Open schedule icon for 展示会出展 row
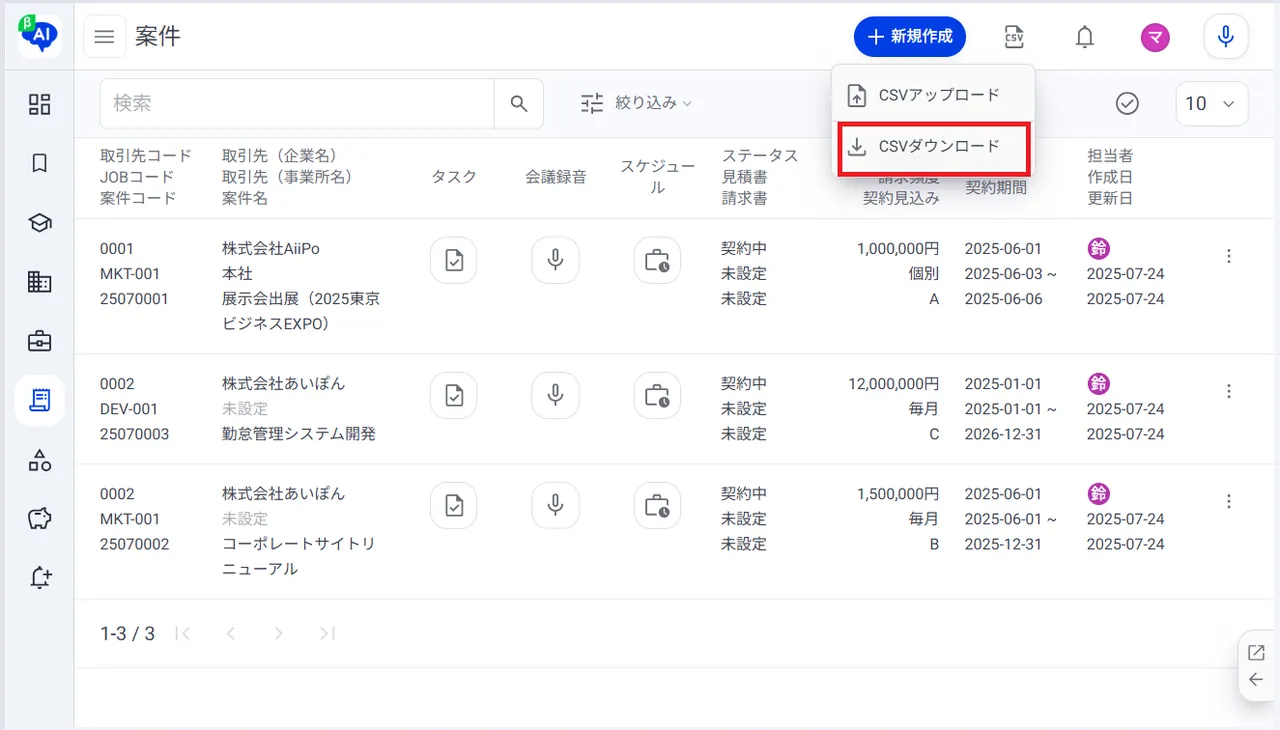Viewport: 1280px width, 730px height. click(x=657, y=261)
